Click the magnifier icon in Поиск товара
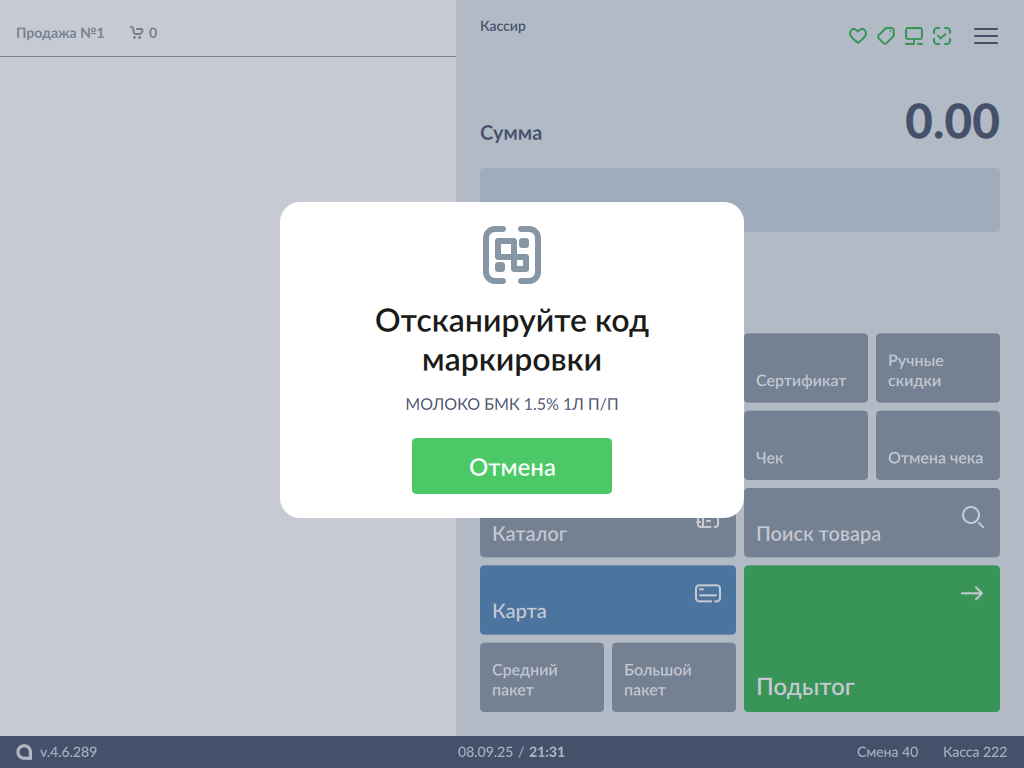 click(x=972, y=517)
